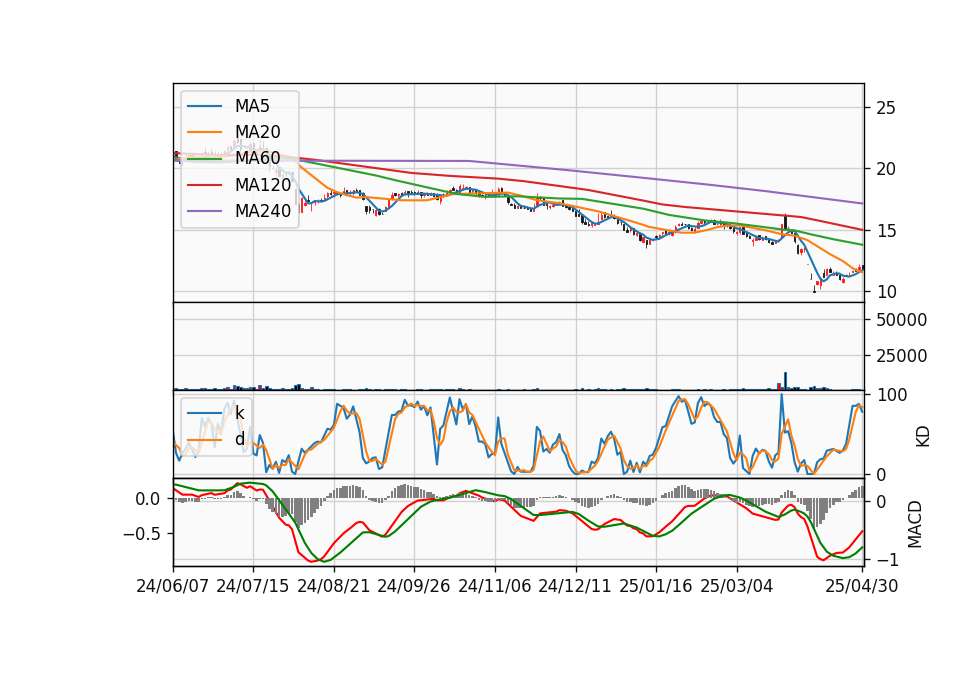Image resolution: width=960 pixels, height=690 pixels.
Task: Click the 24/07/15 date axis label
Action: point(253,586)
